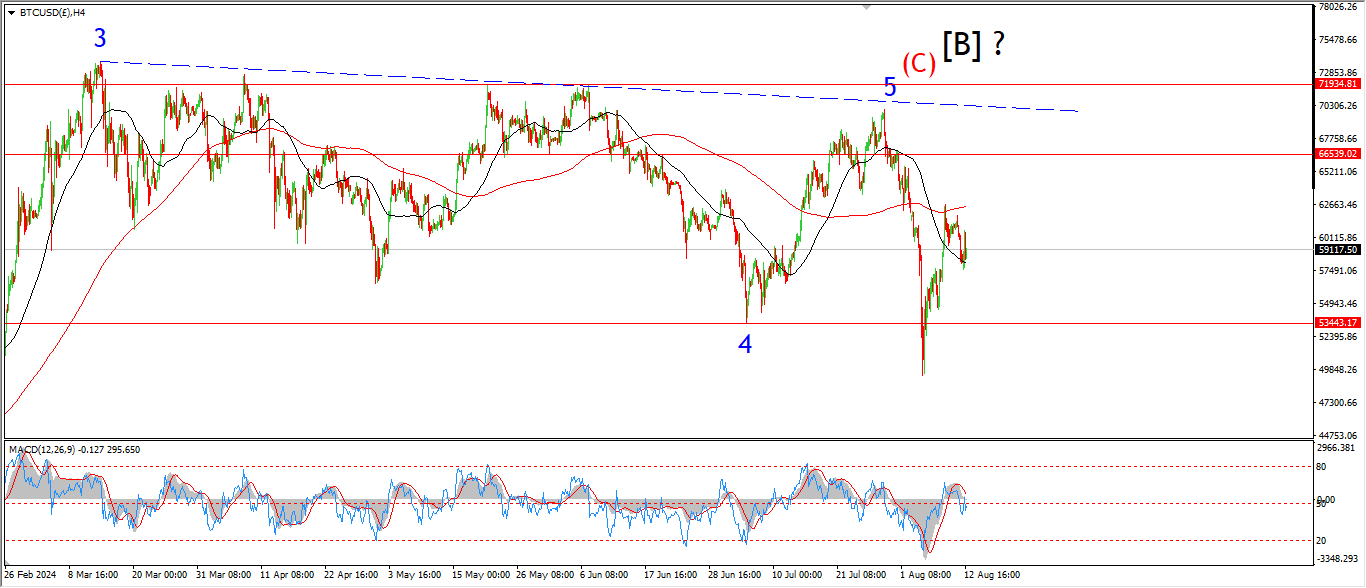Select the blue wave label 5
The image size is (1366, 588).
click(x=889, y=88)
